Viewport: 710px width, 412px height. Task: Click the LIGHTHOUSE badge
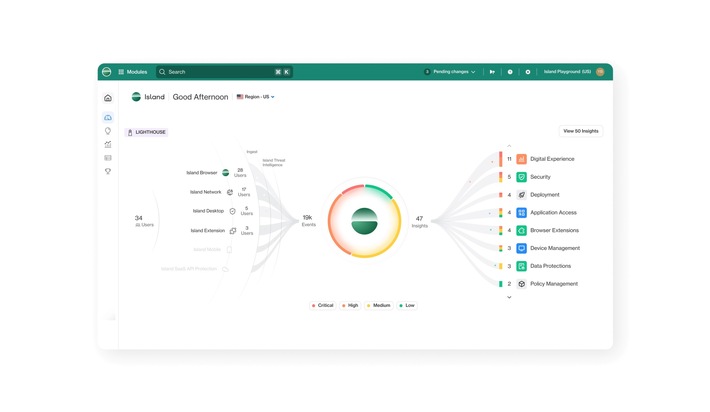[x=146, y=132]
